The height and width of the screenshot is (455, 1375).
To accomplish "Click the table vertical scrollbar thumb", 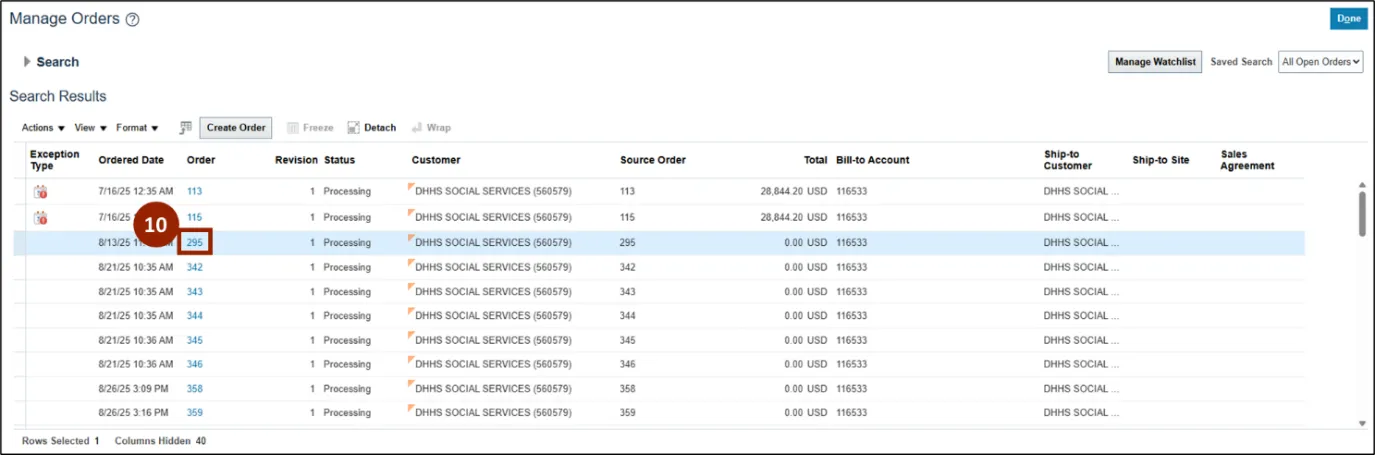I will (1361, 213).
